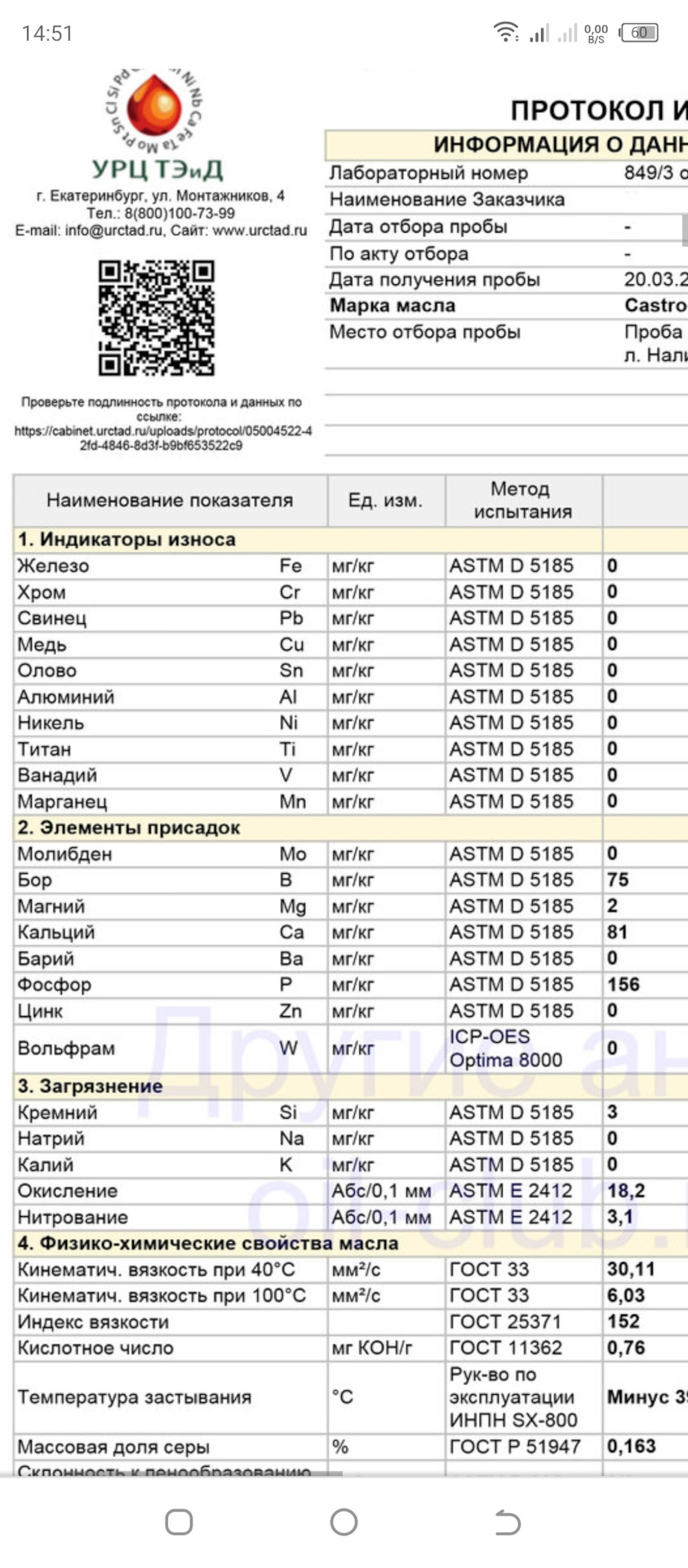Tap the Магний value 2
The height and width of the screenshot is (1568, 688).
[x=613, y=906]
